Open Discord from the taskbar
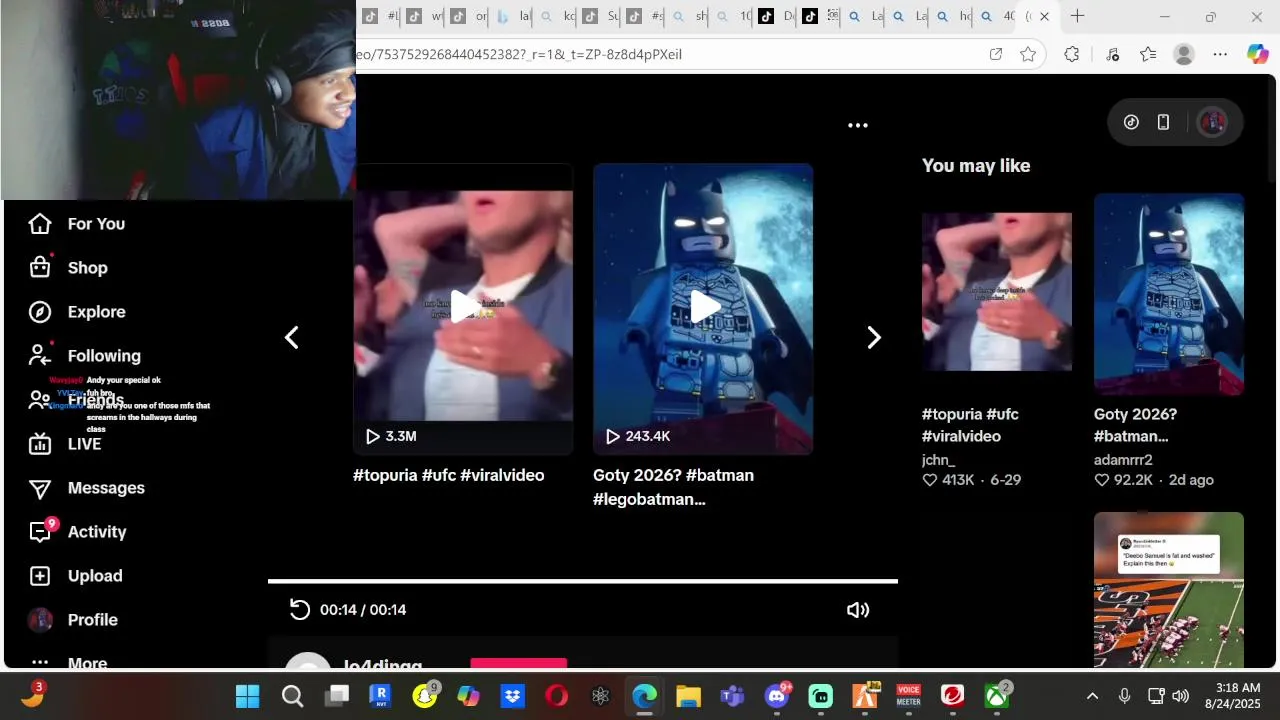The width and height of the screenshot is (1280, 720). pos(777,696)
